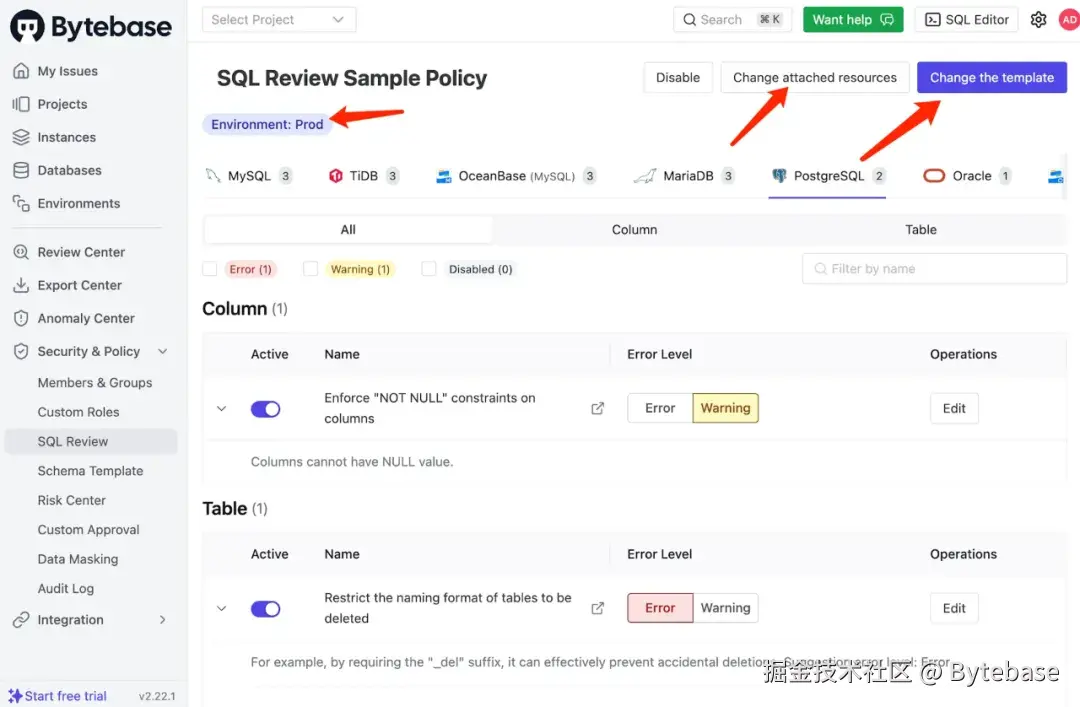The height and width of the screenshot is (707, 1080).
Task: Set NOT NULL rule level to Warning
Action: (725, 408)
